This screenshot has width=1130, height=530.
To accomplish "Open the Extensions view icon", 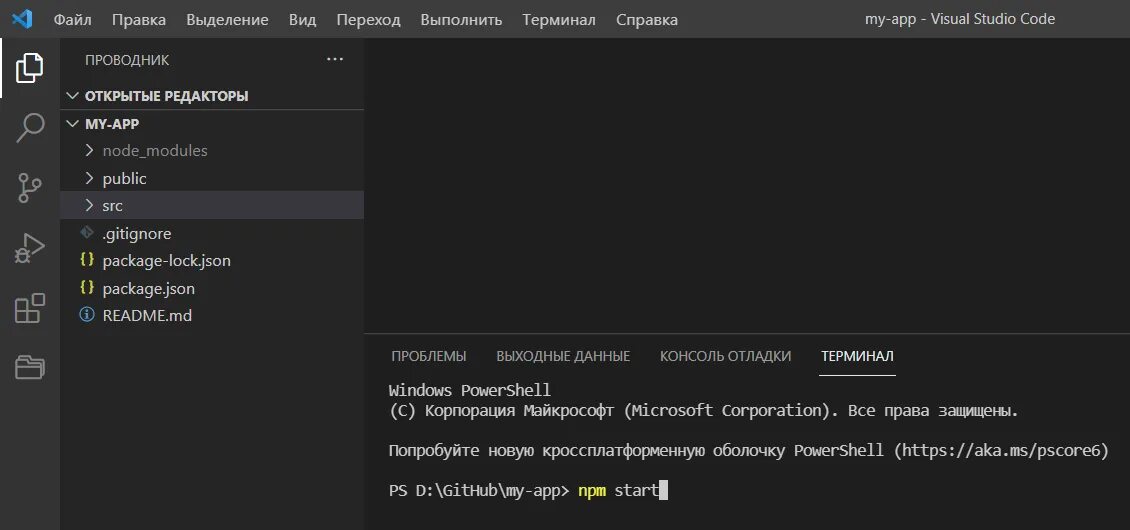I will 30,308.
